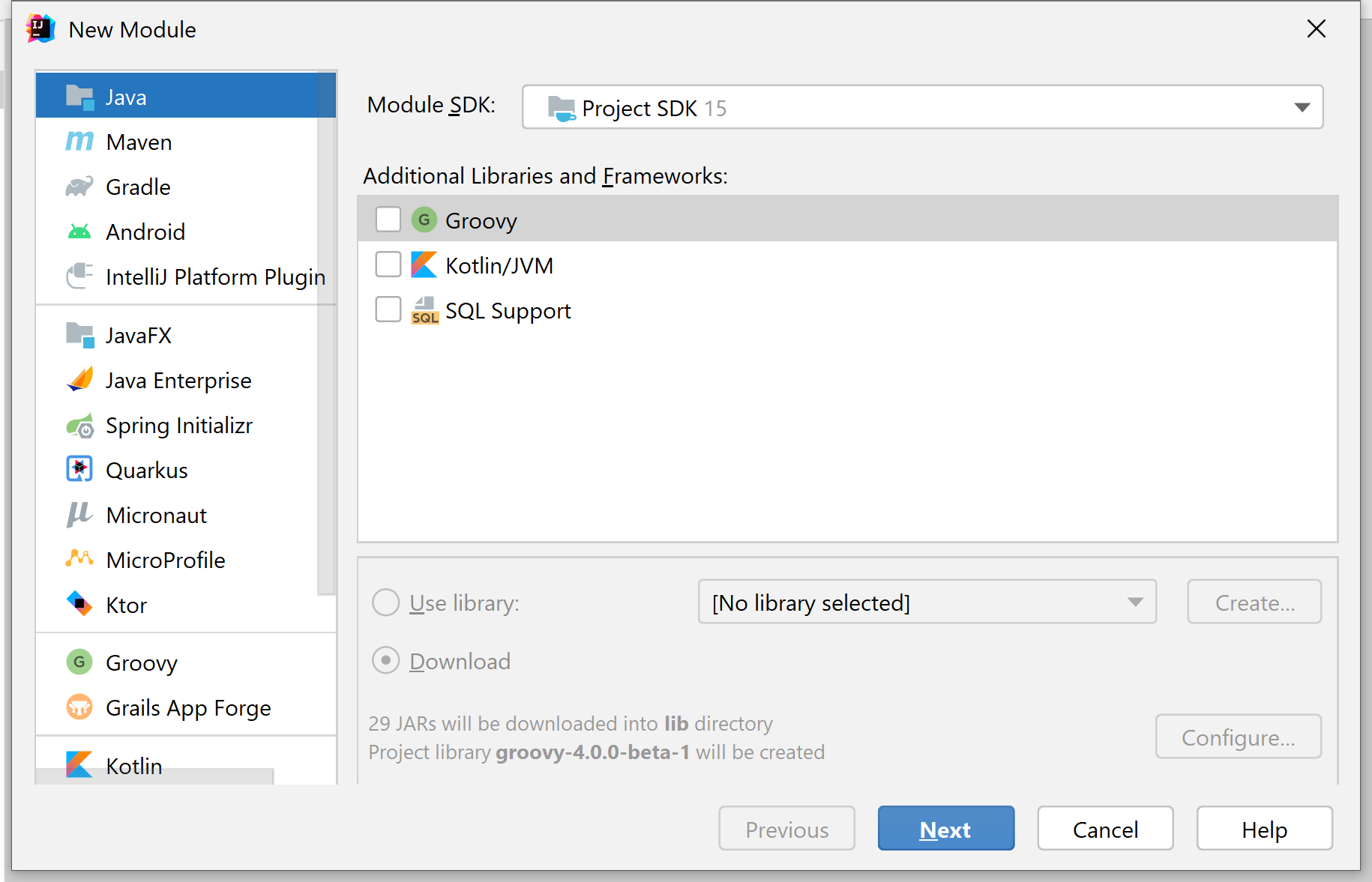Screen dimensions: 1372x882
Task: Click the 'MicroProfile' label text
Action: [166, 560]
